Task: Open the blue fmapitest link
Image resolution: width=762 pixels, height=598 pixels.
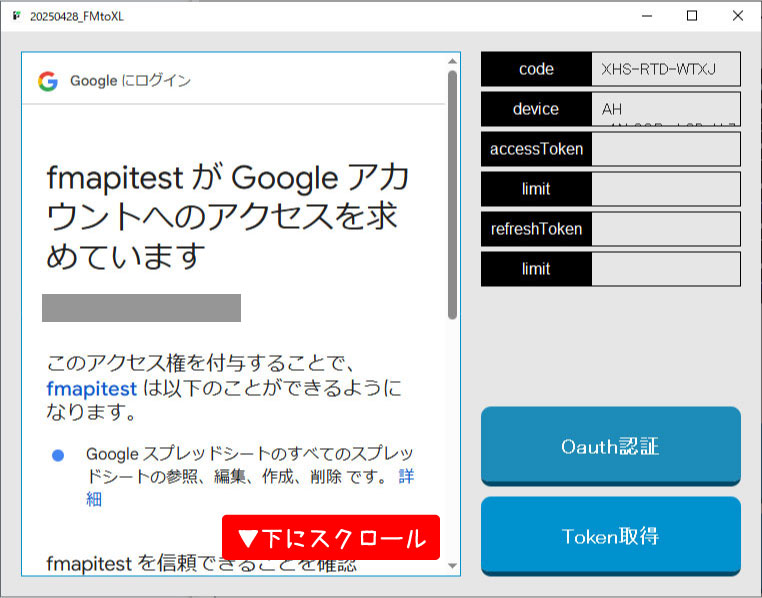Action: click(x=91, y=389)
